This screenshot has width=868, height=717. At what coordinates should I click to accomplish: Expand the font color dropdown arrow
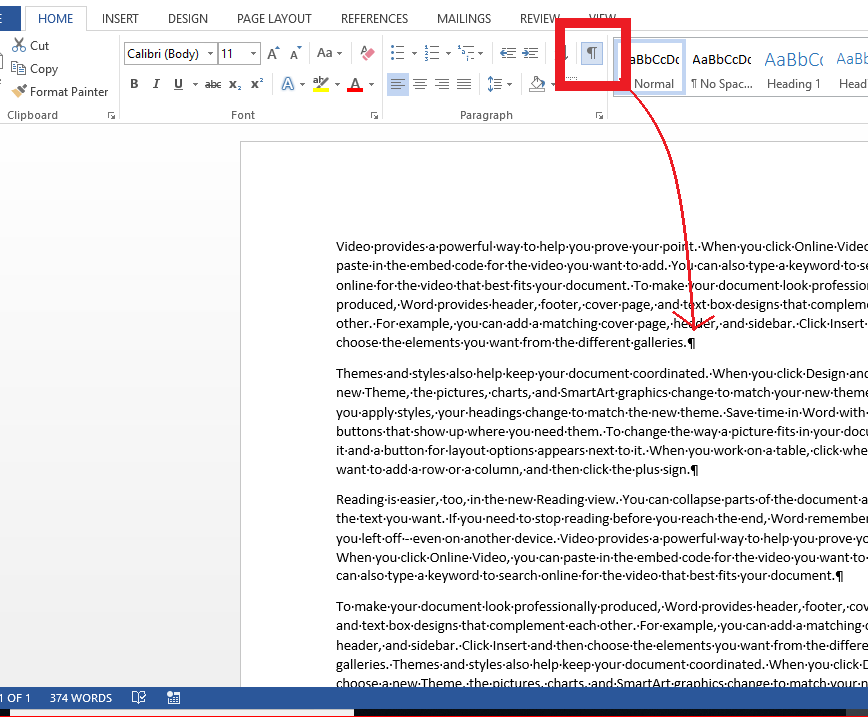[371, 84]
